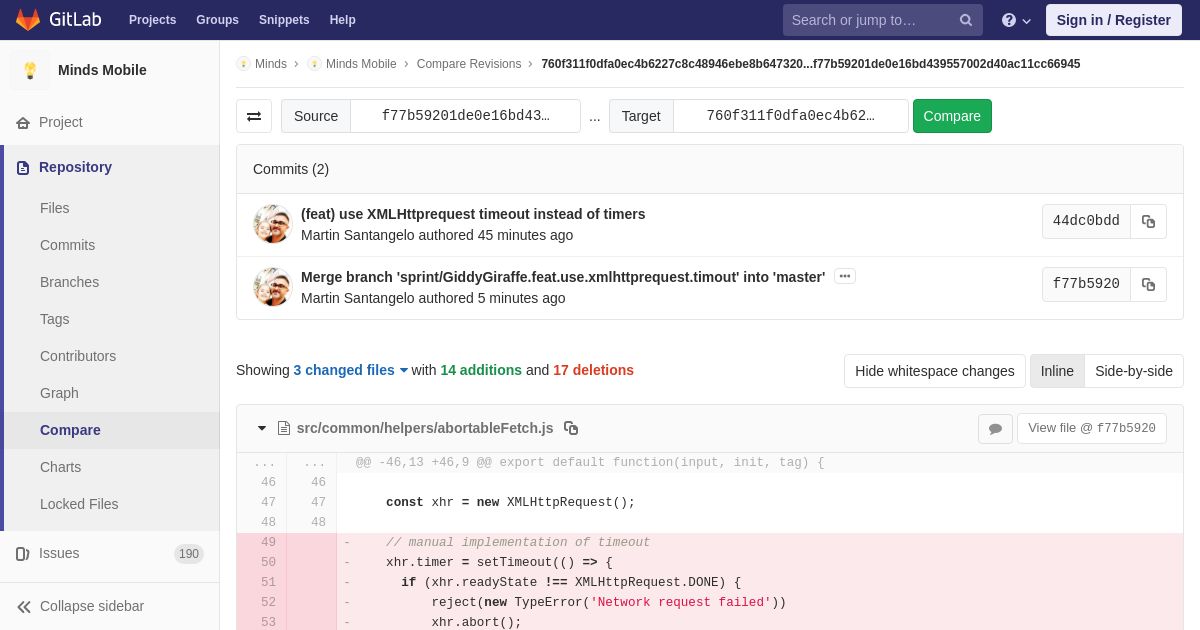This screenshot has width=1200, height=630.
Task: Open commit '(feat) use XMLHttprequest timeout'
Action: click(473, 214)
